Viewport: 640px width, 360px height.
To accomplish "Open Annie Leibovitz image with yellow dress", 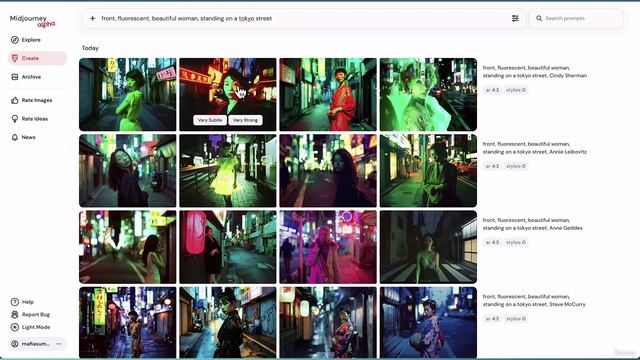I will pyautogui.click(x=228, y=171).
